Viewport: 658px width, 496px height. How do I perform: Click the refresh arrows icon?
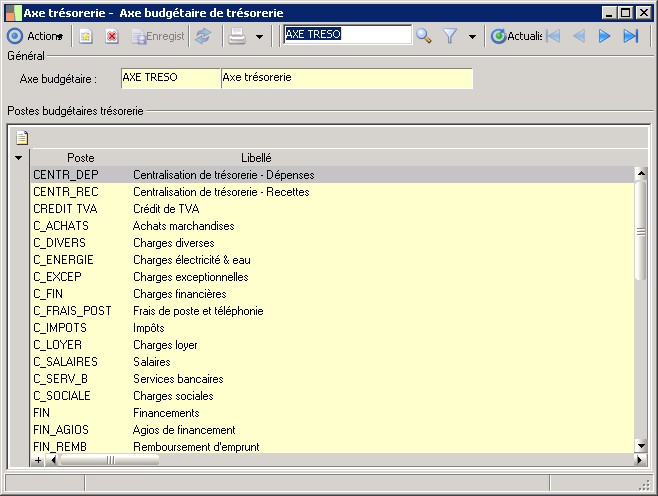click(x=203, y=36)
